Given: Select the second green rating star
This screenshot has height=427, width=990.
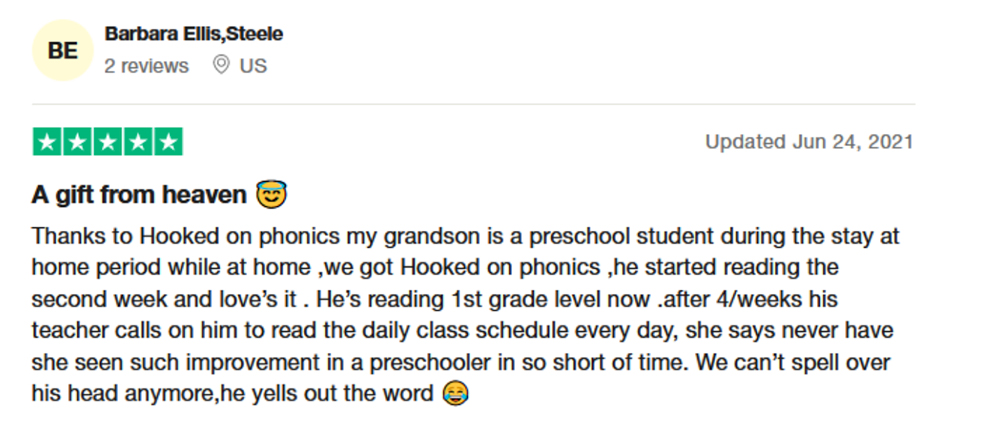Looking at the screenshot, I should point(77,141).
